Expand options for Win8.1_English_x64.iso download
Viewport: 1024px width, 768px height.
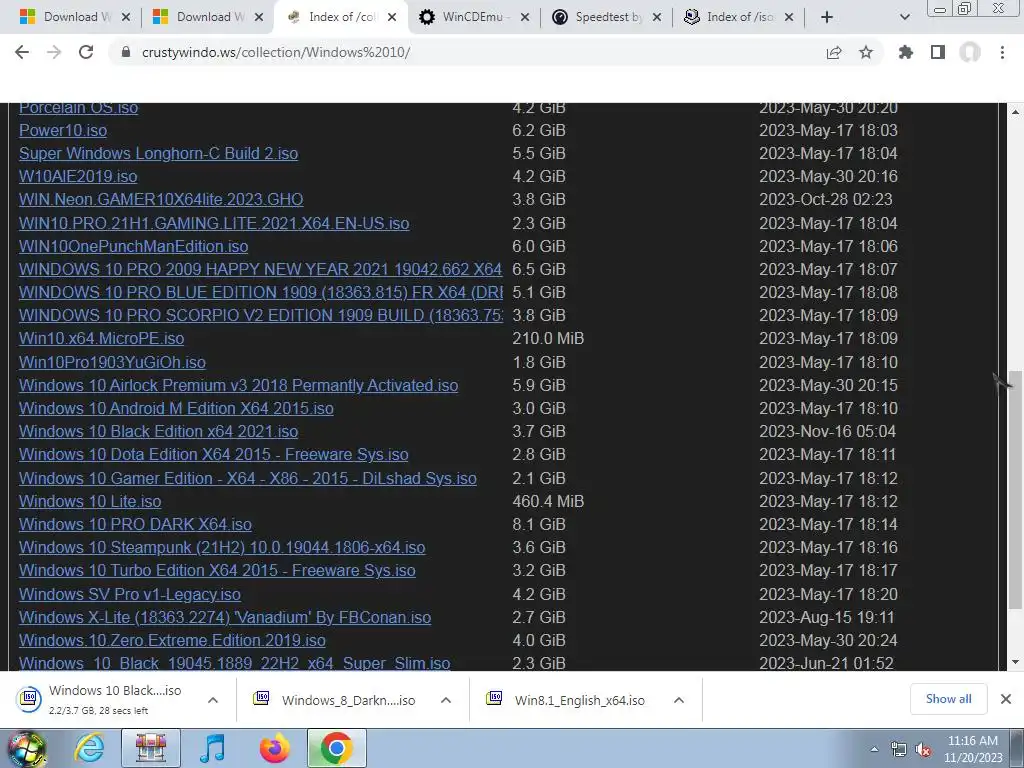pos(679,700)
